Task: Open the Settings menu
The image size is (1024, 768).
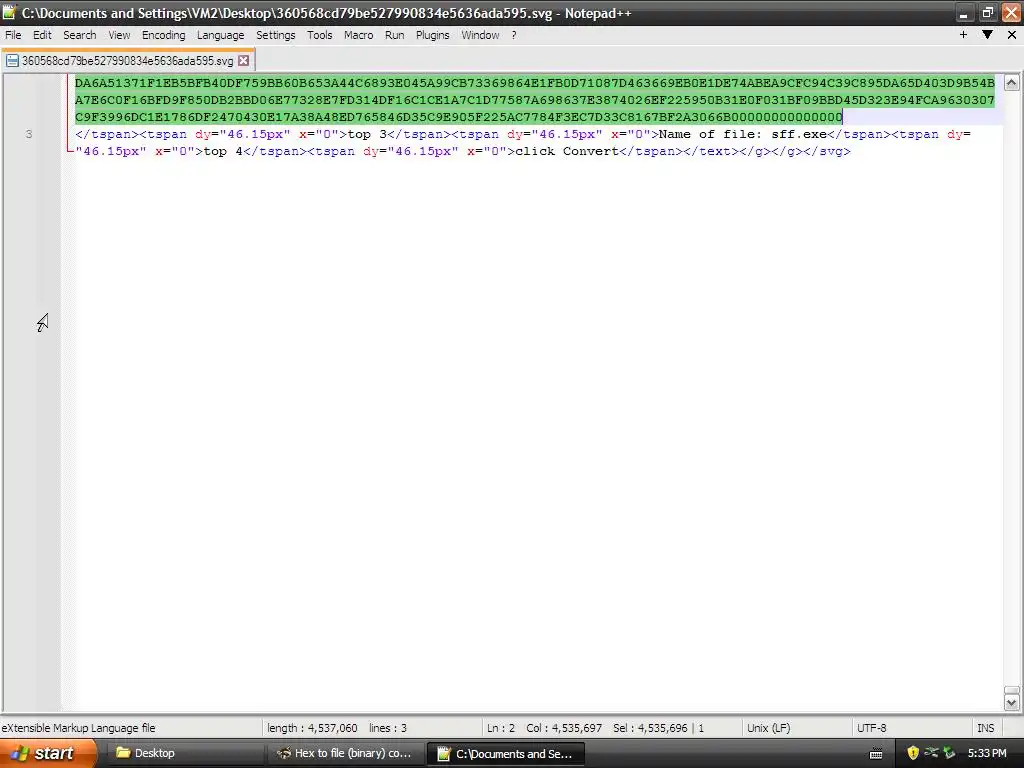Action: click(276, 35)
